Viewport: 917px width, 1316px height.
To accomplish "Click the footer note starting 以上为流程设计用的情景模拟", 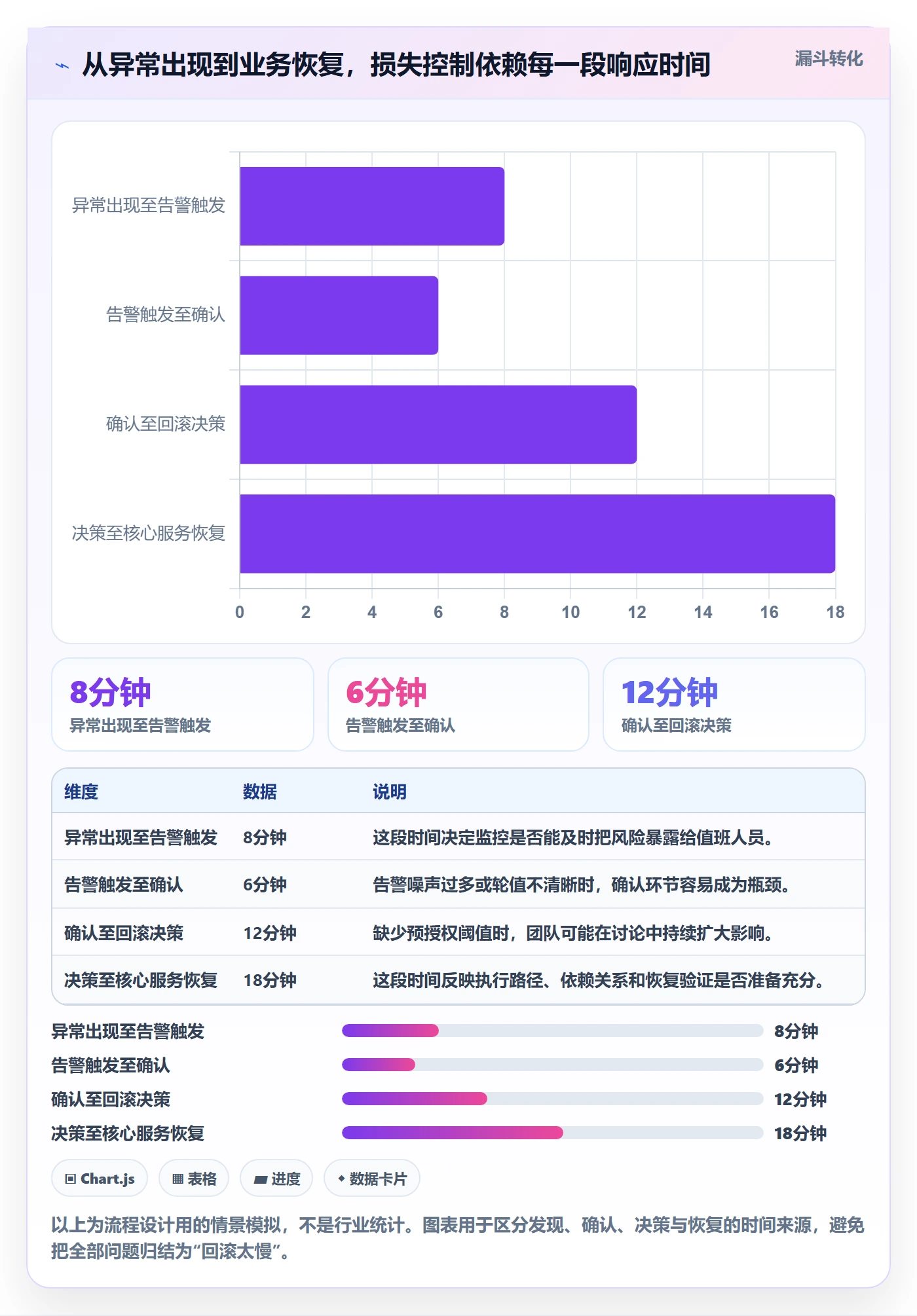I will pyautogui.click(x=458, y=1238).
